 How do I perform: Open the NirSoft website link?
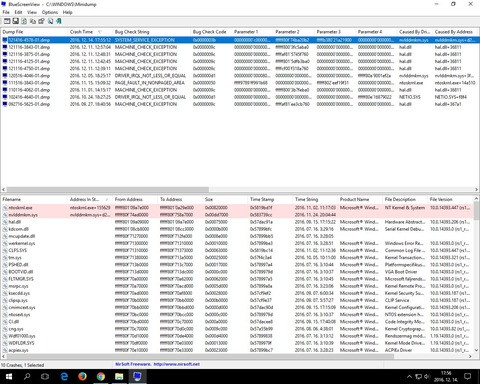(177, 364)
